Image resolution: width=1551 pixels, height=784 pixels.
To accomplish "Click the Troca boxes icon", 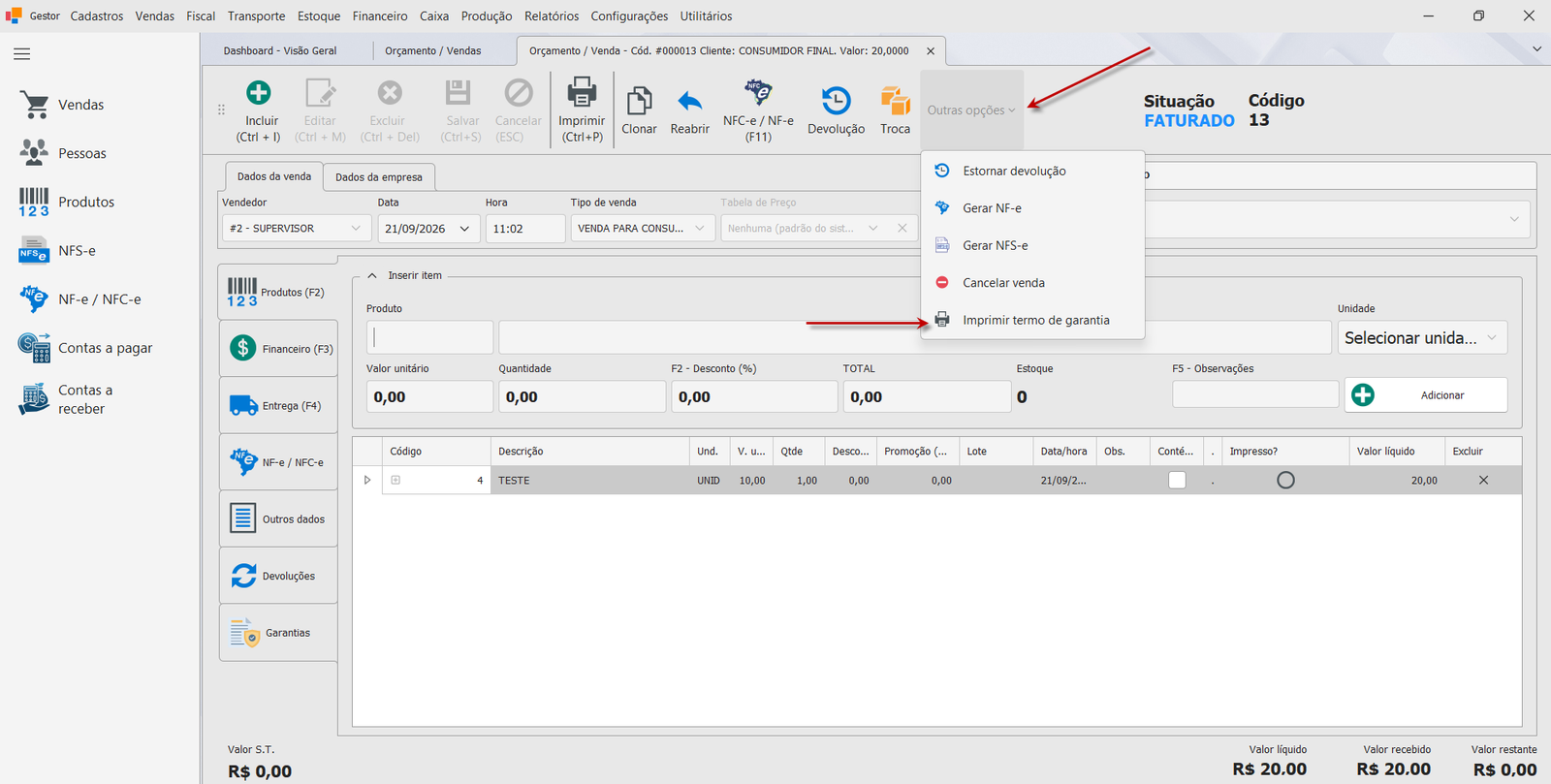I will point(895,101).
